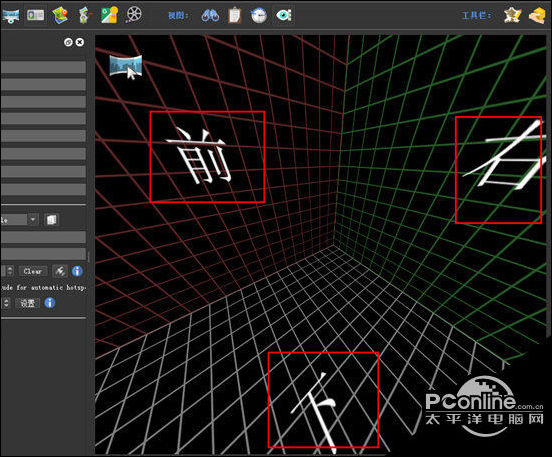Image resolution: width=552 pixels, height=457 pixels.
Task: Open the film reel animation icon
Action: pyautogui.click(x=134, y=15)
